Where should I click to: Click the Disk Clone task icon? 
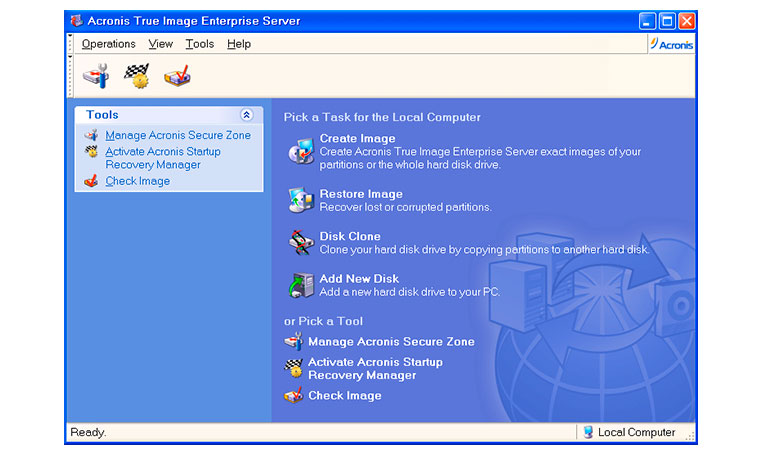[x=301, y=242]
